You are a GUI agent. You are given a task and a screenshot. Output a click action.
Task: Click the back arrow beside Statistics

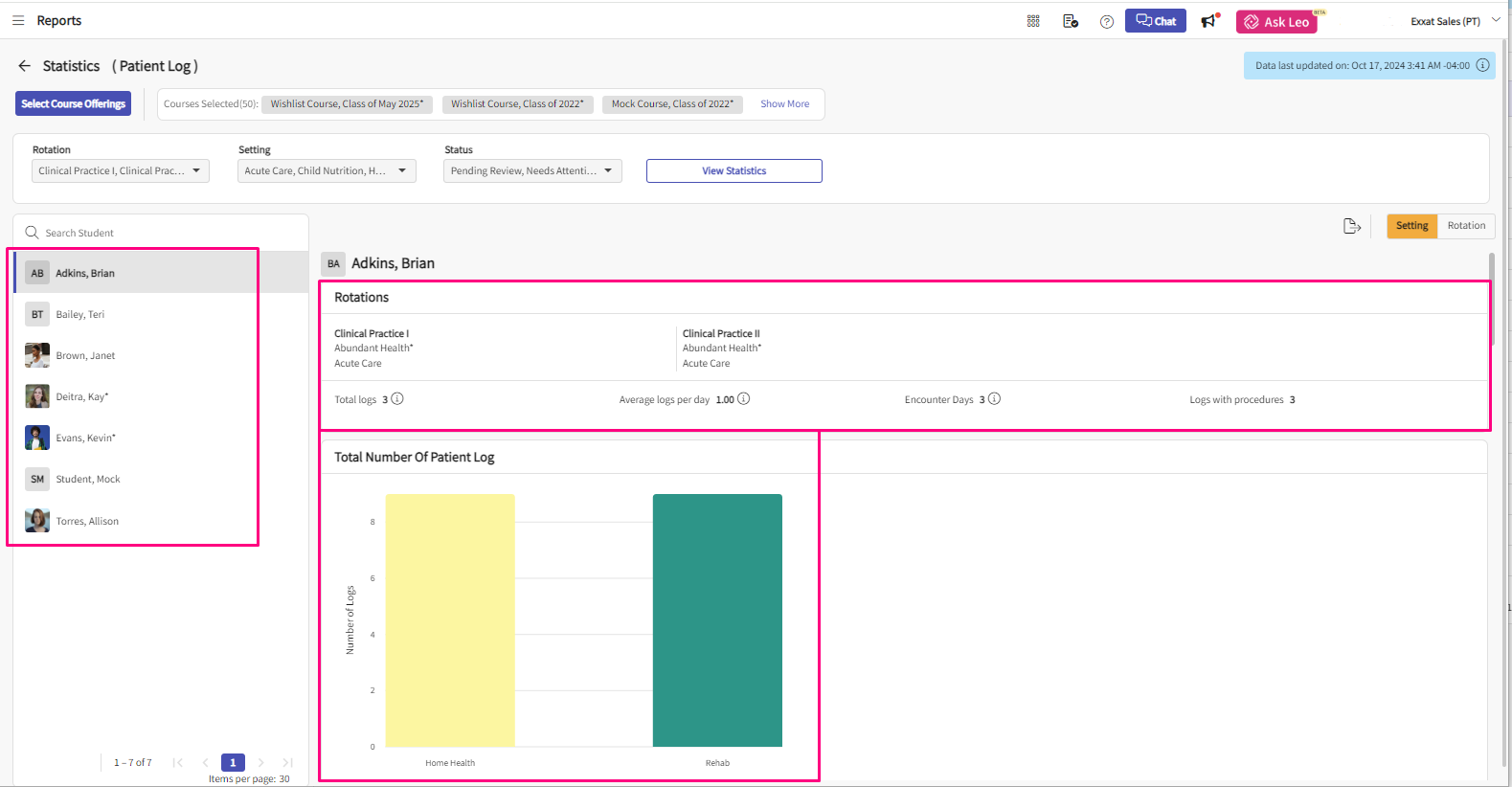(x=25, y=66)
